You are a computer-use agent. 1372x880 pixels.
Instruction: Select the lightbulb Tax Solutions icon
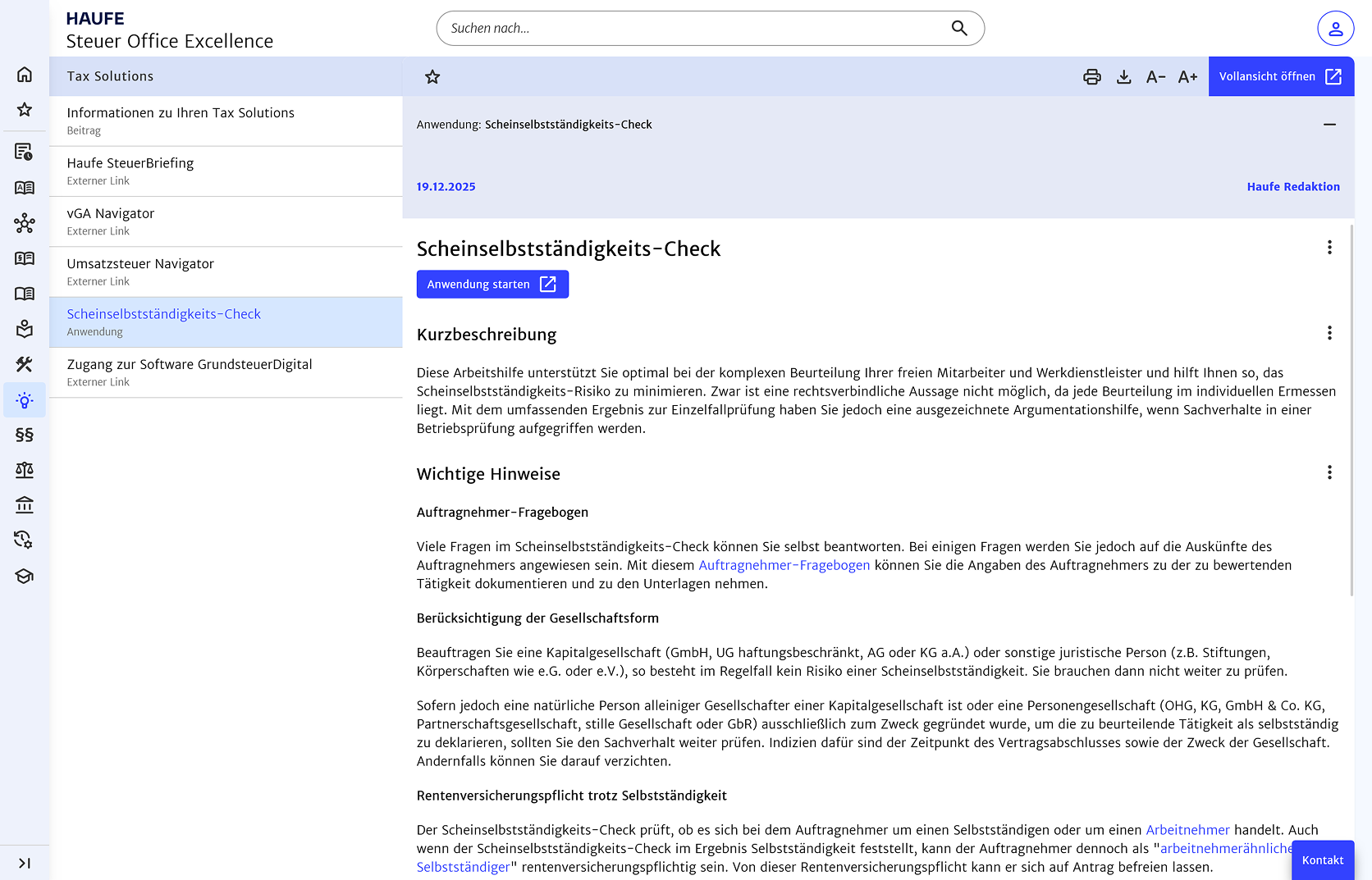point(25,400)
